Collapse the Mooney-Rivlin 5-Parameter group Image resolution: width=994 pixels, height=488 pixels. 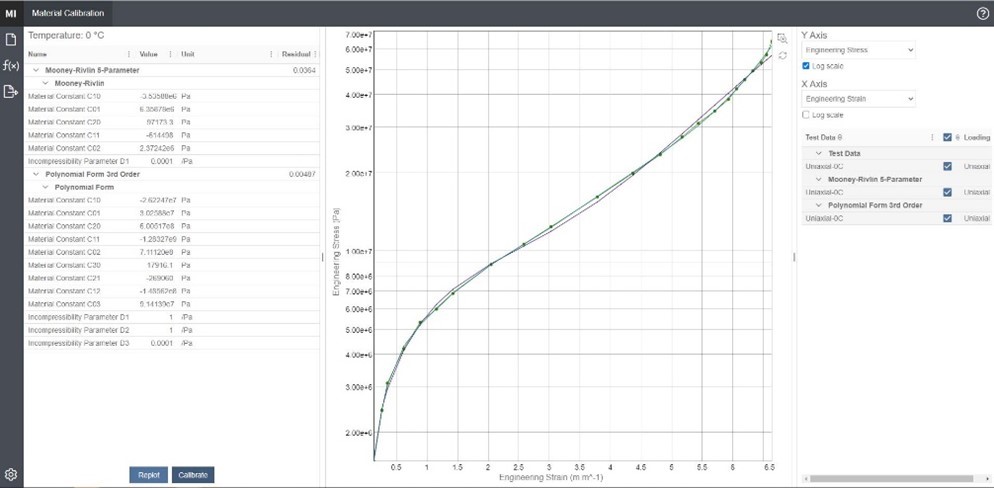[37, 71]
